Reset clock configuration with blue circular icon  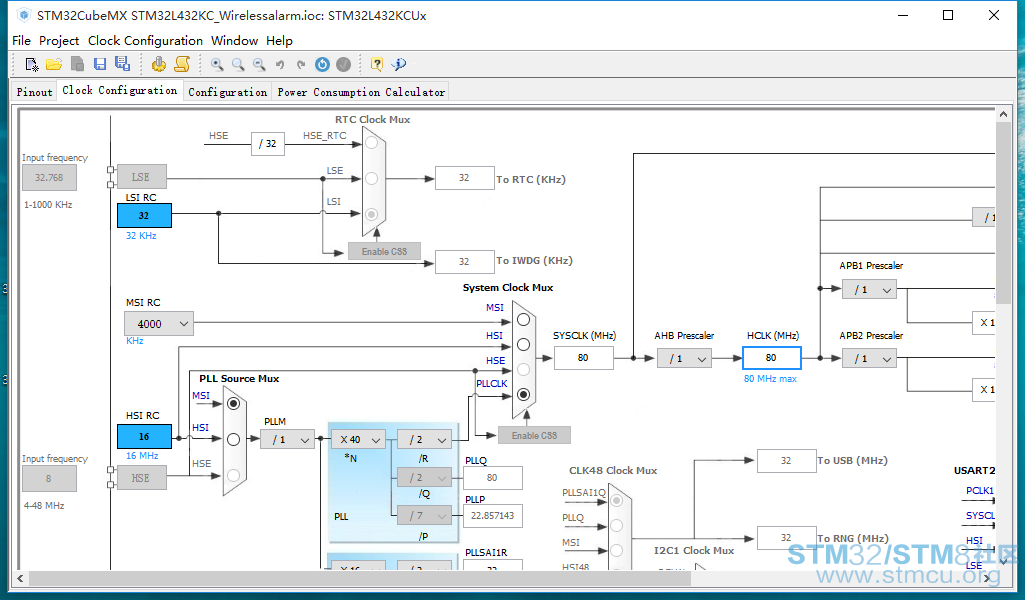point(322,64)
